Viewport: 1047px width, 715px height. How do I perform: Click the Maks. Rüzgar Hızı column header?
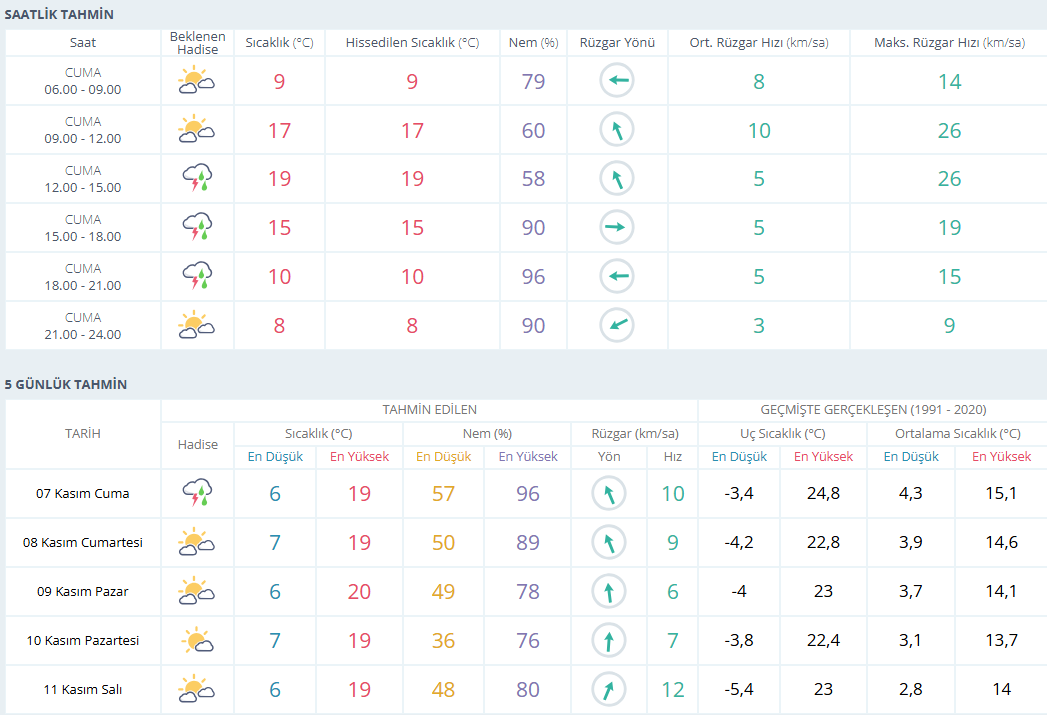(x=949, y=43)
